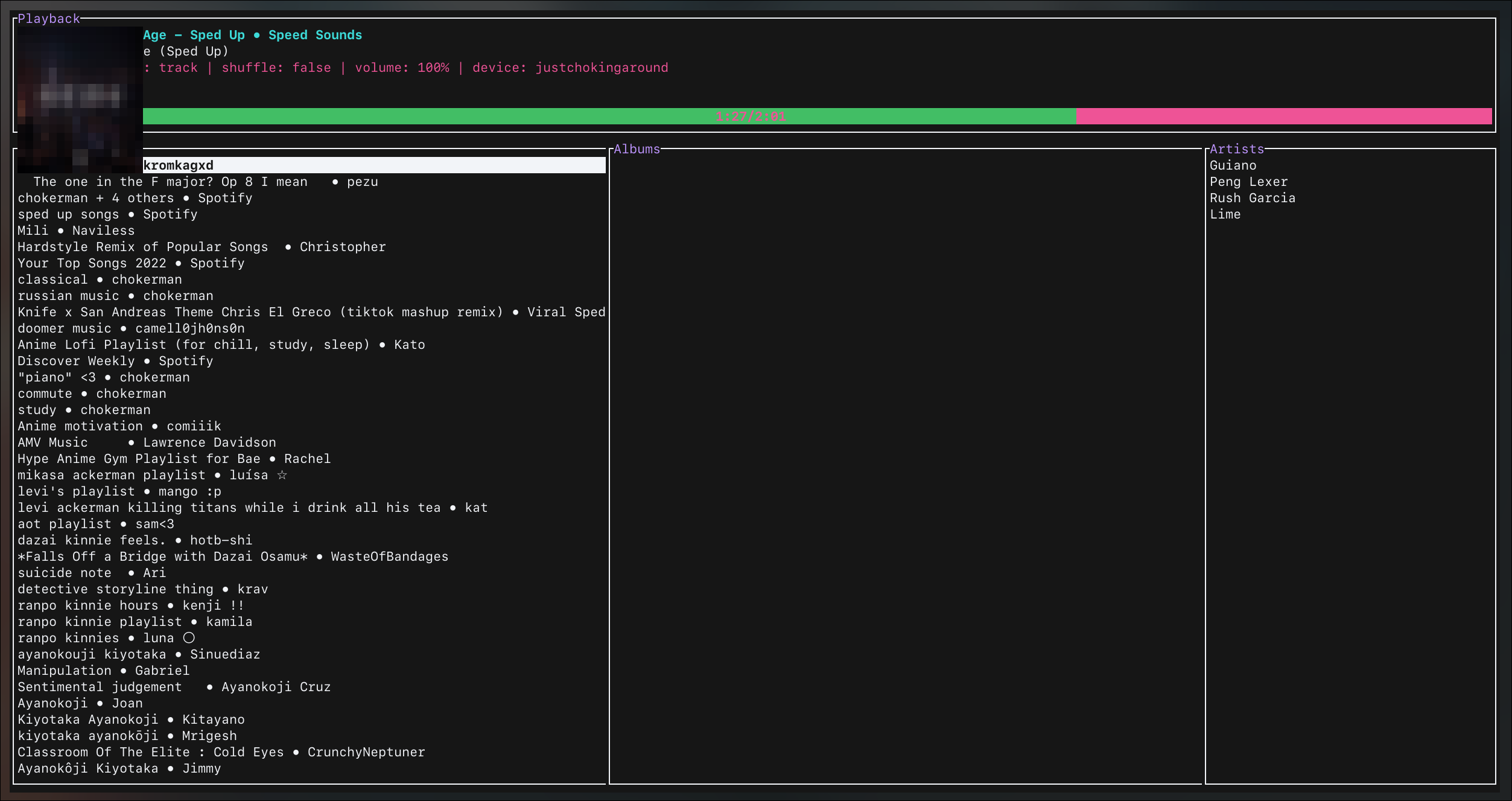Open the Playback panel header
The height and width of the screenshot is (801, 1512).
[x=49, y=19]
